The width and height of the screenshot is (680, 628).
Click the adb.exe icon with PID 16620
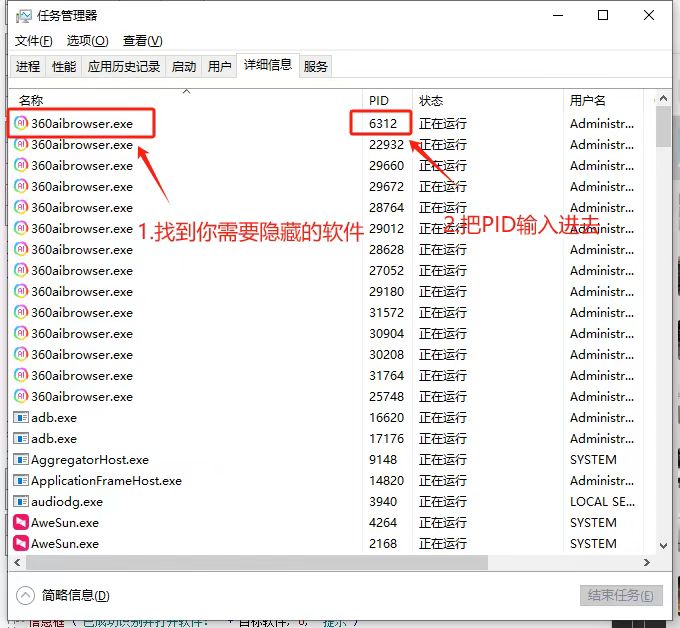21,418
